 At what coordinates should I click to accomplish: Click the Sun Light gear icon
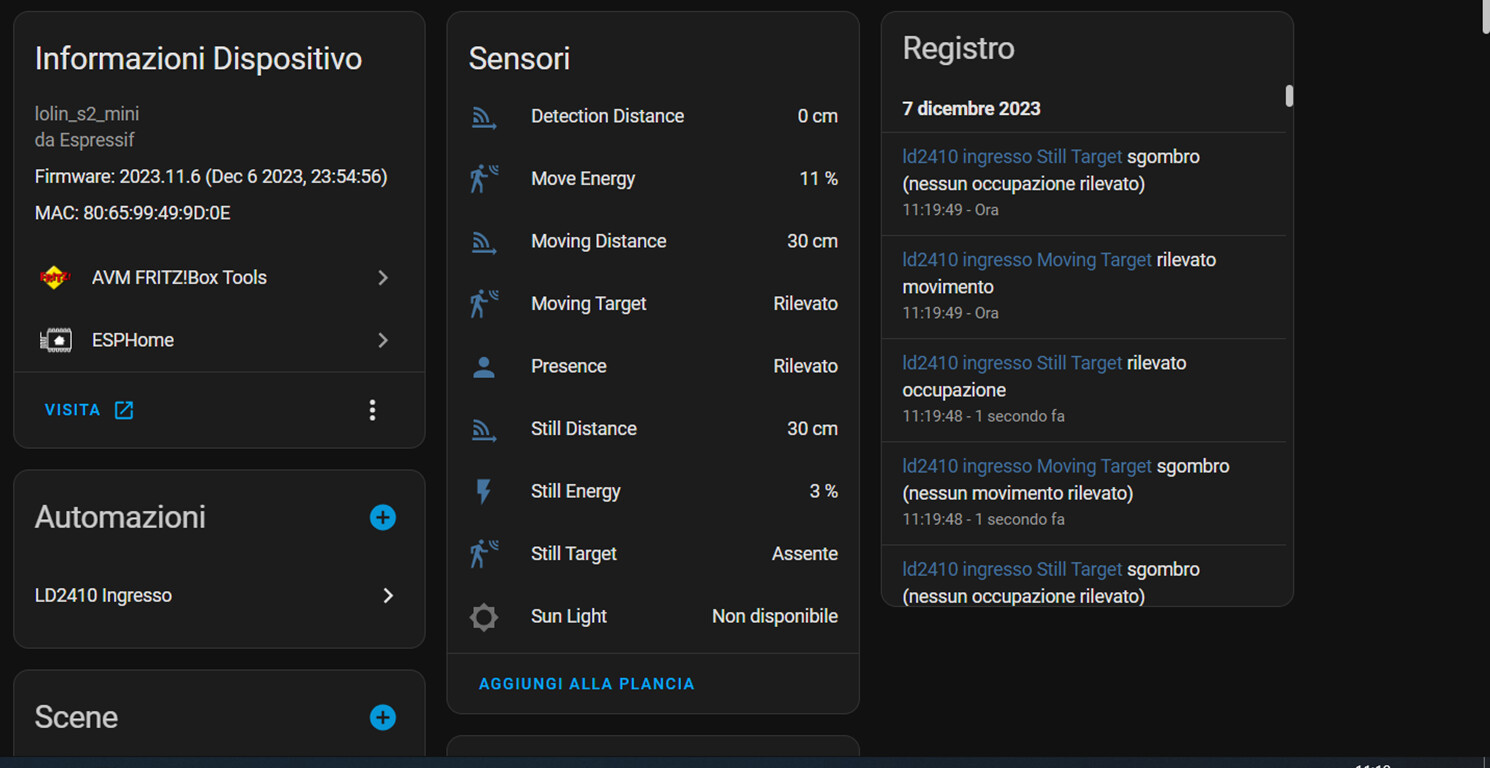click(x=484, y=617)
